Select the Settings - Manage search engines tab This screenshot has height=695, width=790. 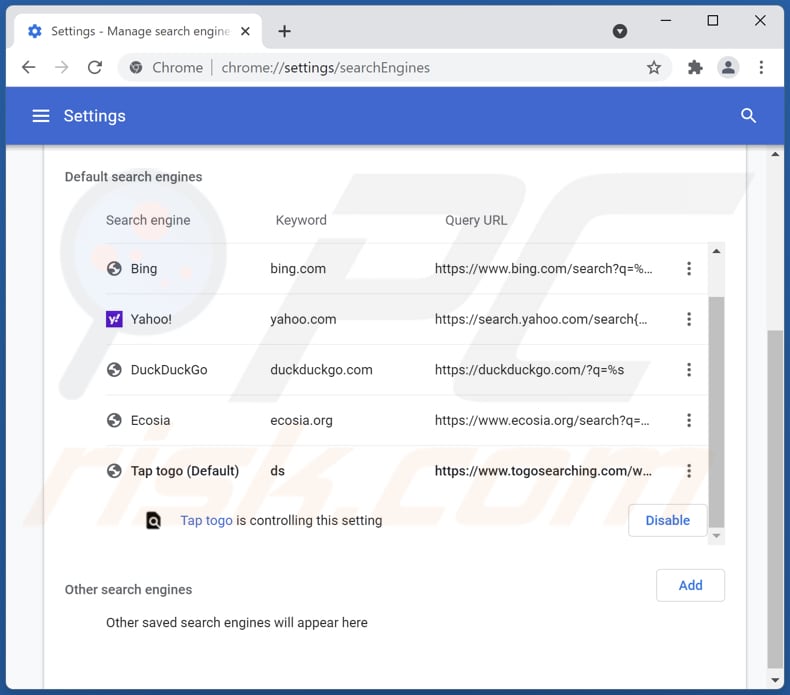coord(139,31)
